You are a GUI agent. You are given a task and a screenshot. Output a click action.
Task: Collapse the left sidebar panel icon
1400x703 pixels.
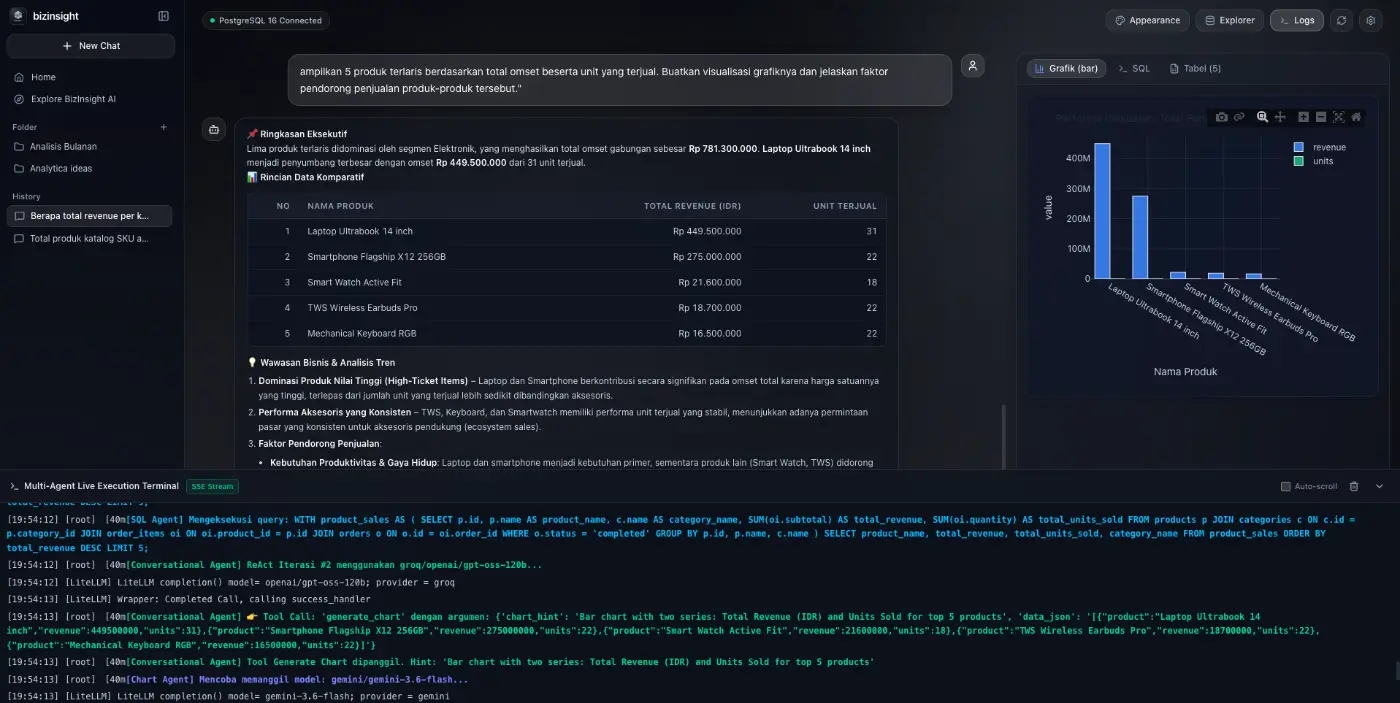point(164,16)
